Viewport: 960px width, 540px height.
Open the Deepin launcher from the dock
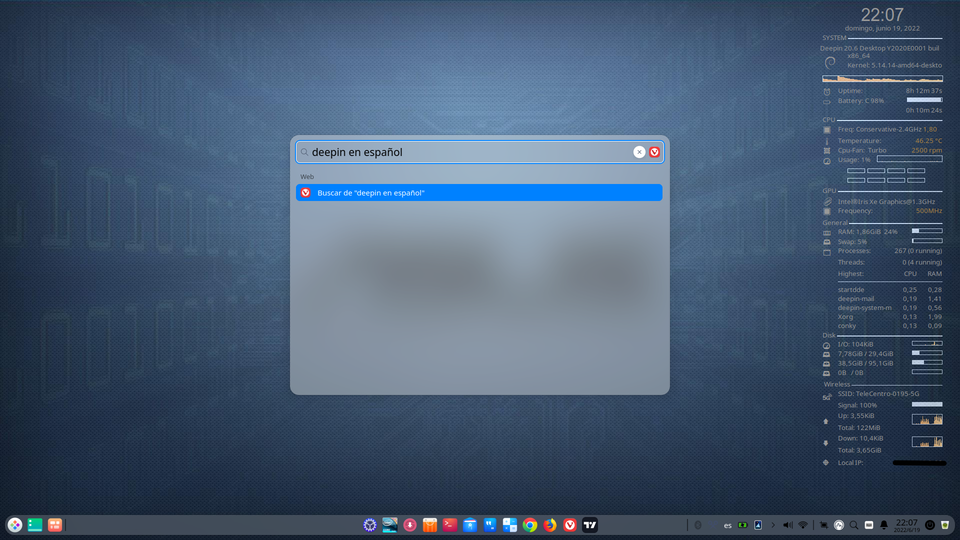point(15,525)
